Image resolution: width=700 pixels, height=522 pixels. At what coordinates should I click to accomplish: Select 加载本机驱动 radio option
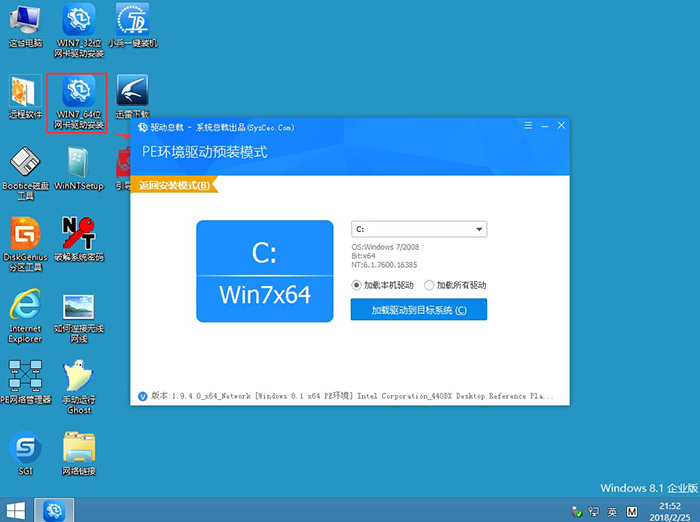coord(357,286)
